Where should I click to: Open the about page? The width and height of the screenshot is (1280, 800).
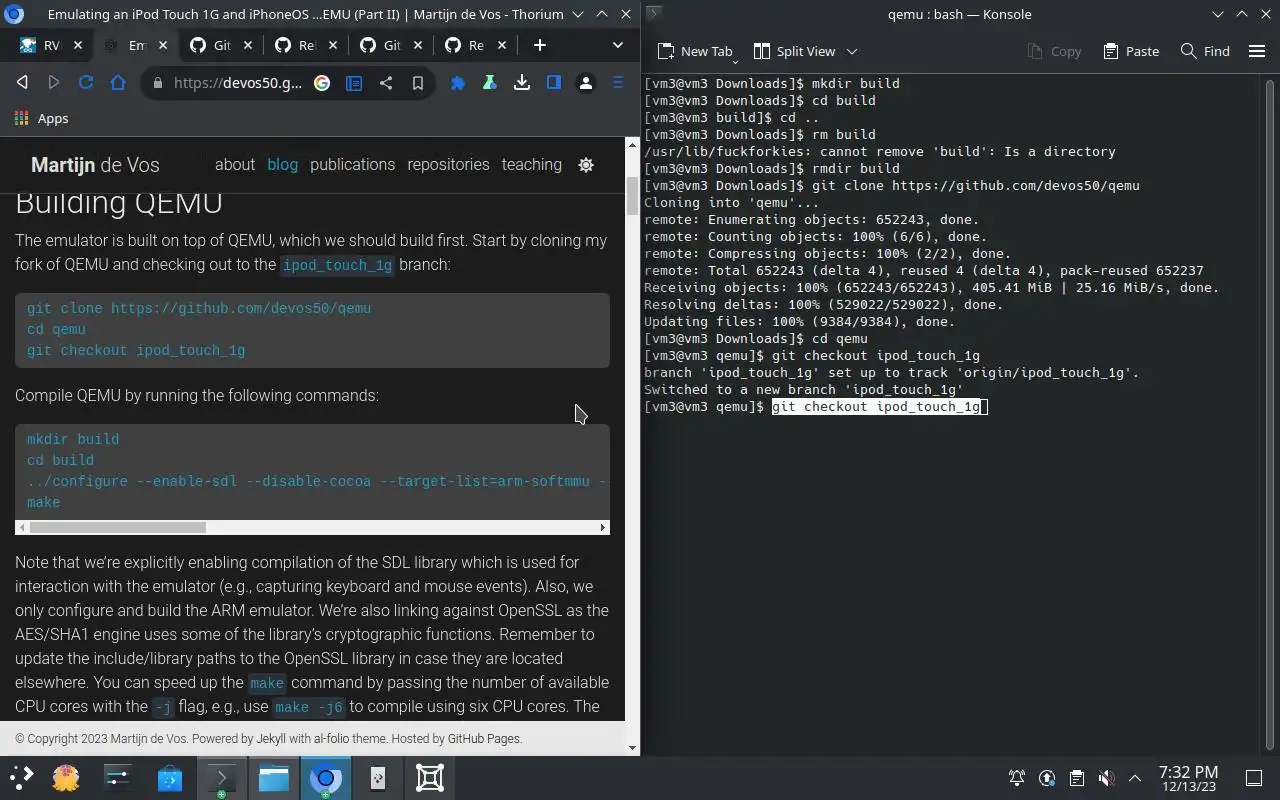coord(235,165)
